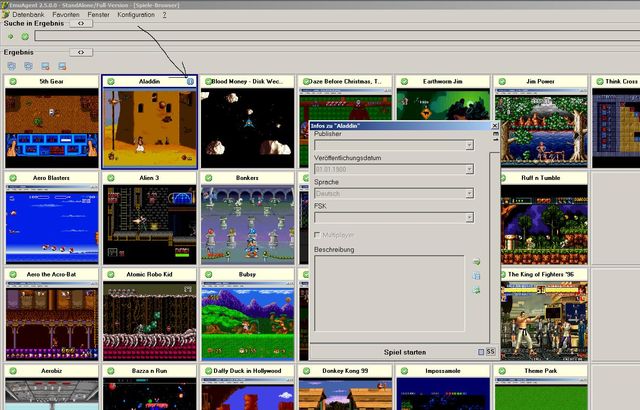Click the Earthworm Jim title
Image resolution: width=640 pixels, height=410 pixels.
[x=443, y=82]
